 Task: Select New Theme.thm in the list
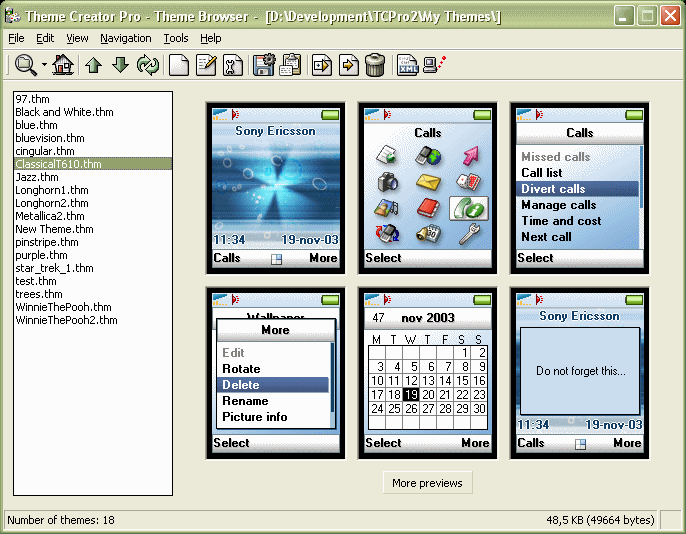pos(93,229)
